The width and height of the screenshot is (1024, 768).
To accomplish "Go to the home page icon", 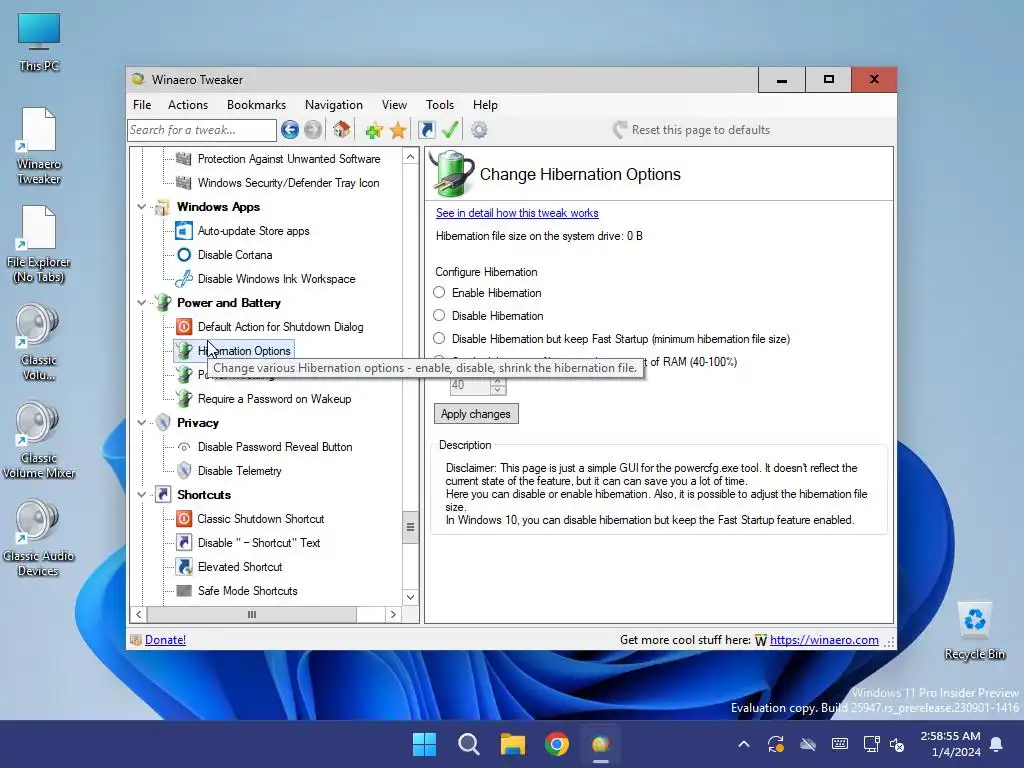I will [x=341, y=130].
